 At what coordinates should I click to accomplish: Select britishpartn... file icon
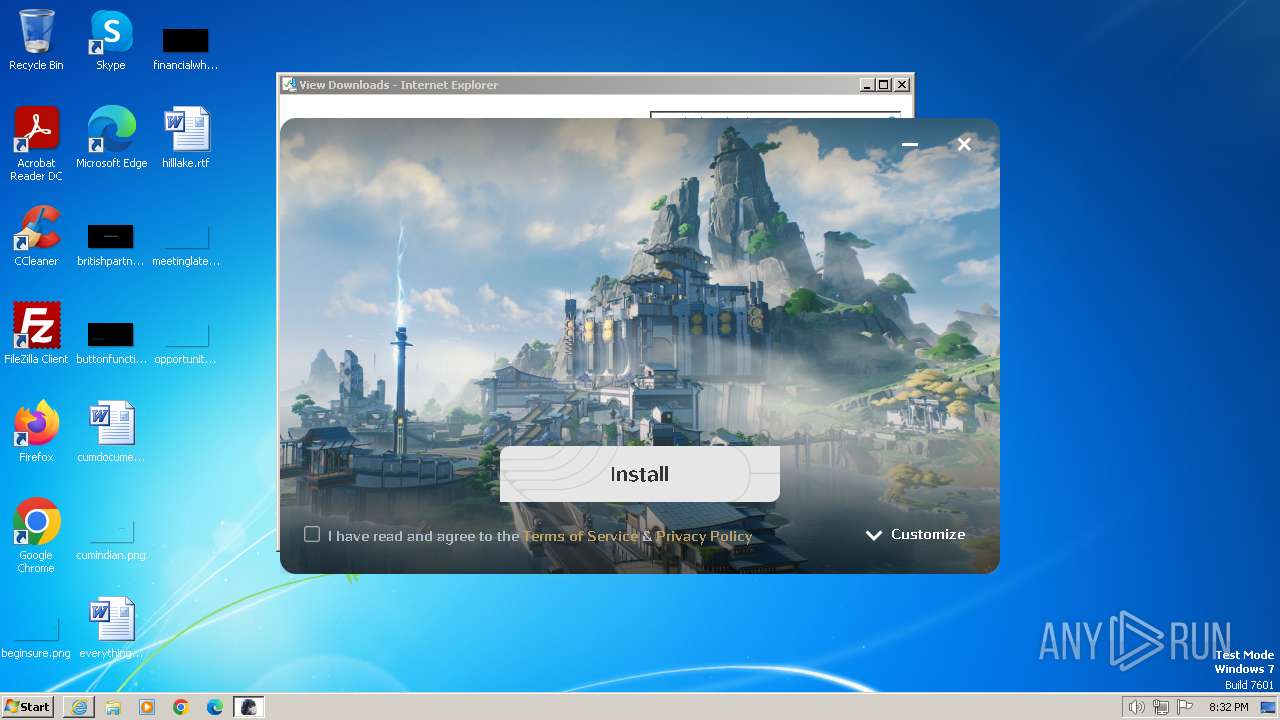(111, 244)
